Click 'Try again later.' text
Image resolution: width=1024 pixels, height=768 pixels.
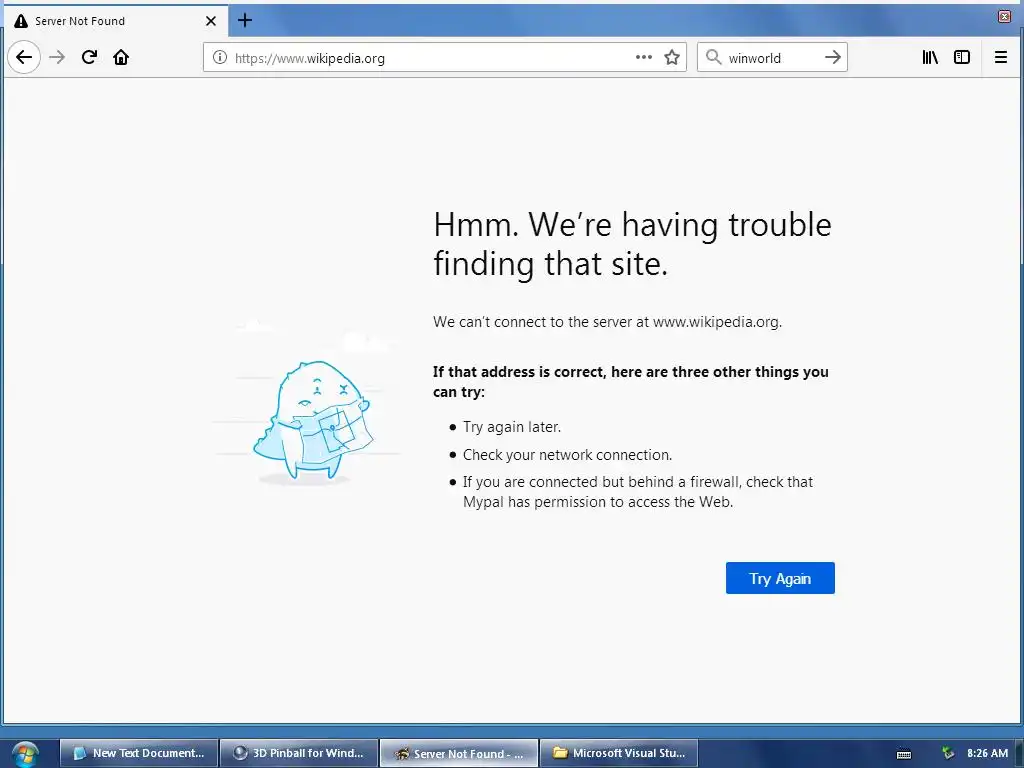coord(512,426)
